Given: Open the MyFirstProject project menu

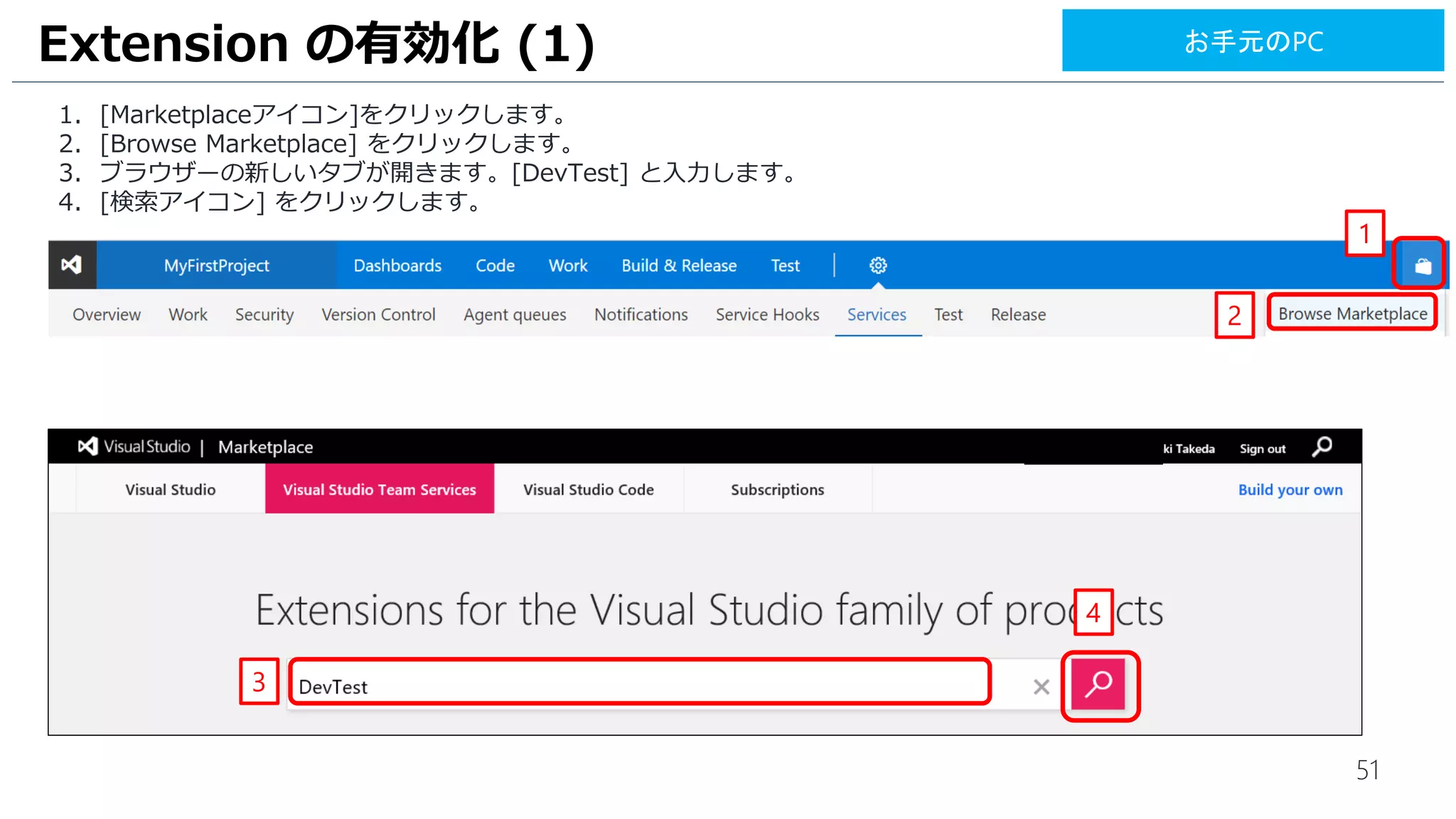Looking at the screenshot, I should click(x=217, y=265).
